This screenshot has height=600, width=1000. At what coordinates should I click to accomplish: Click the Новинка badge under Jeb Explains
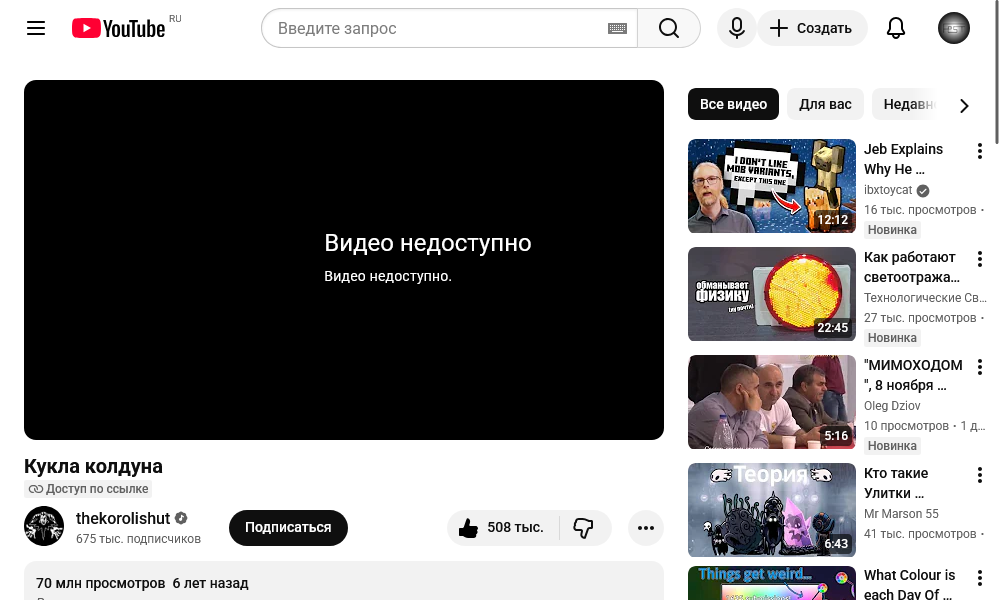click(x=892, y=230)
